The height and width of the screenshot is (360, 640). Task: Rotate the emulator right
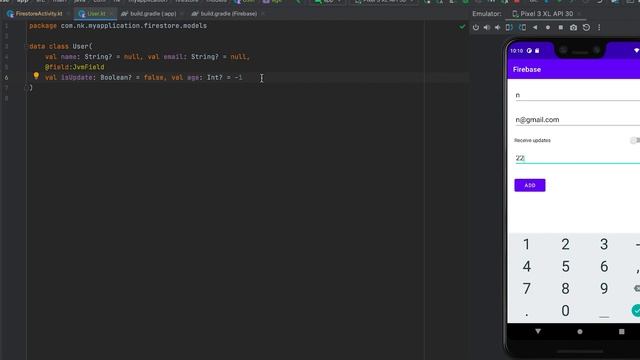pos(522,27)
